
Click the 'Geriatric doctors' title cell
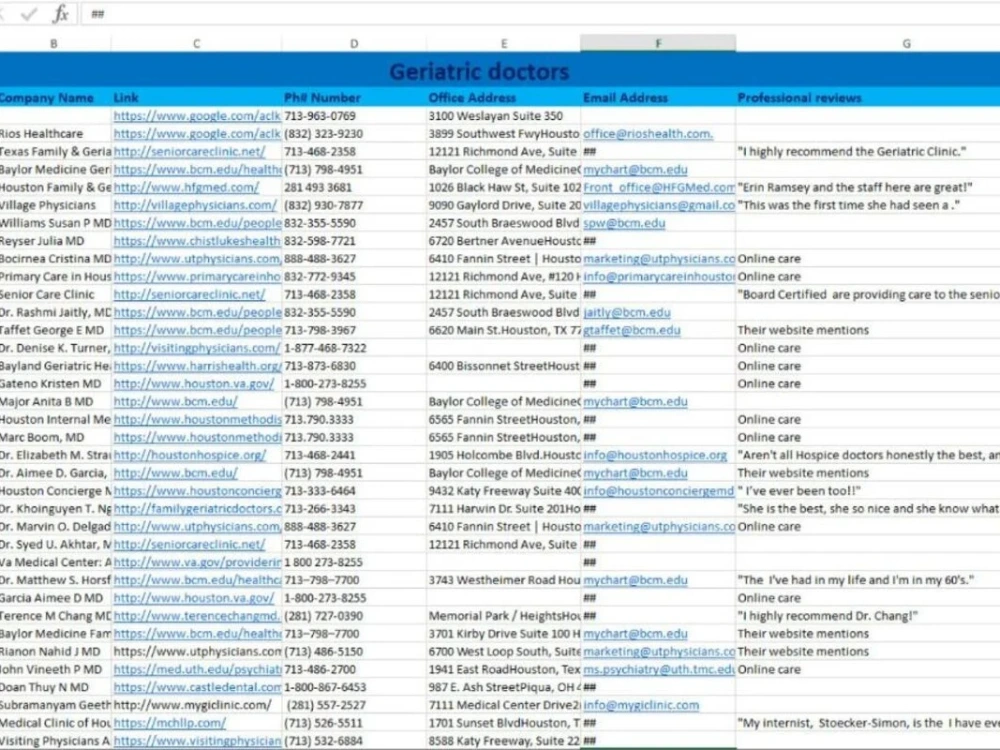(480, 71)
